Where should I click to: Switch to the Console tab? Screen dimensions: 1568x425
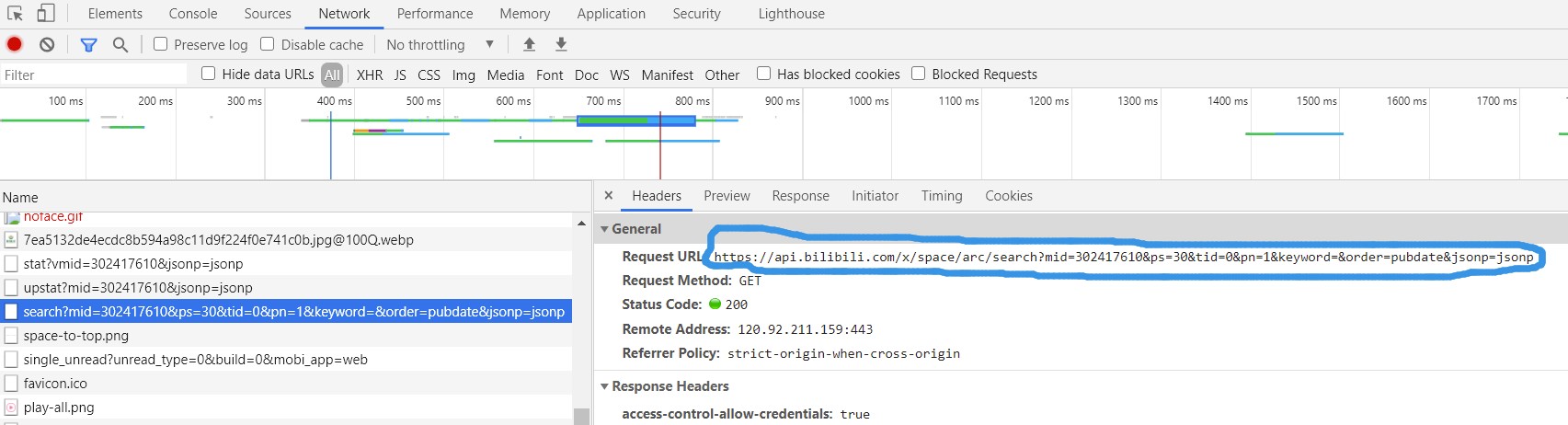(x=193, y=14)
